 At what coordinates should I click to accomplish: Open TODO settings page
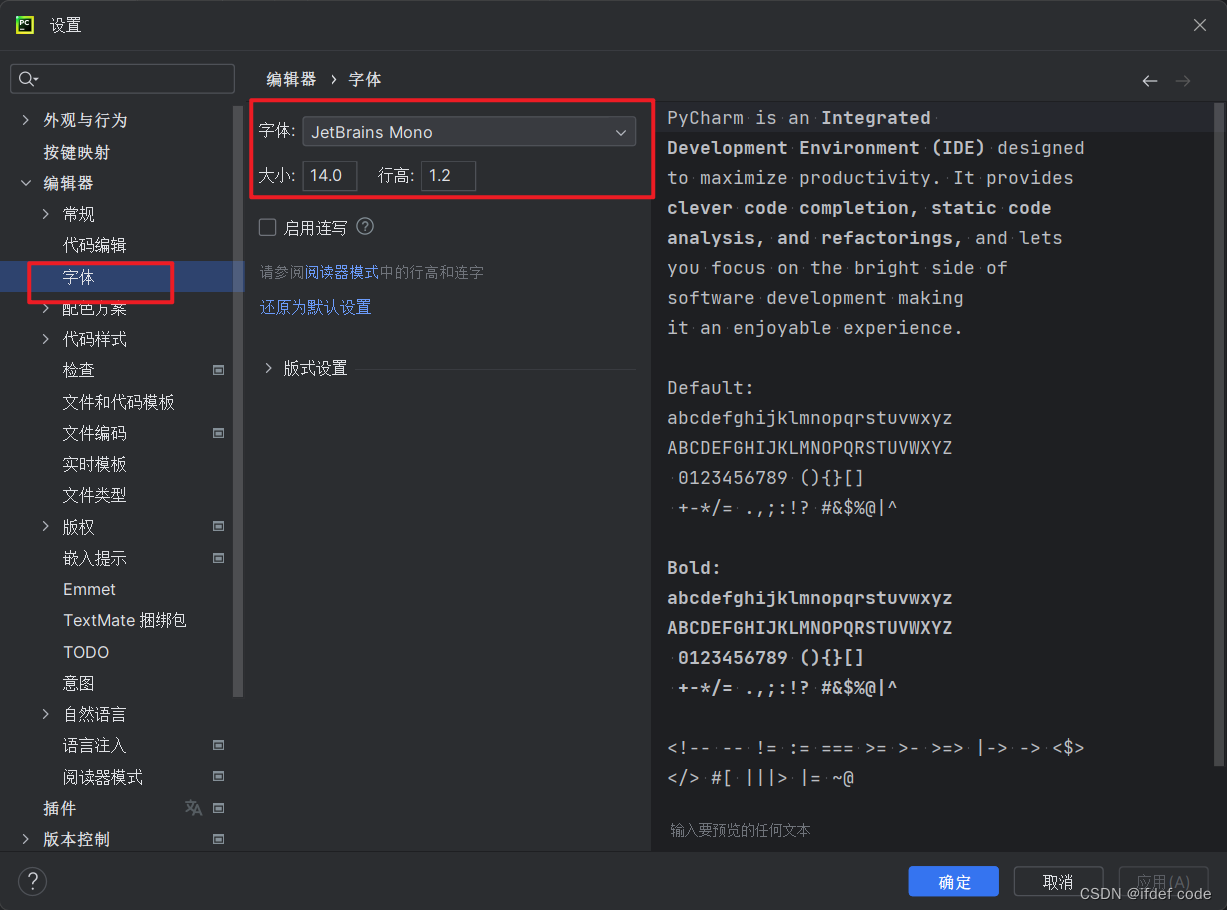click(x=86, y=652)
